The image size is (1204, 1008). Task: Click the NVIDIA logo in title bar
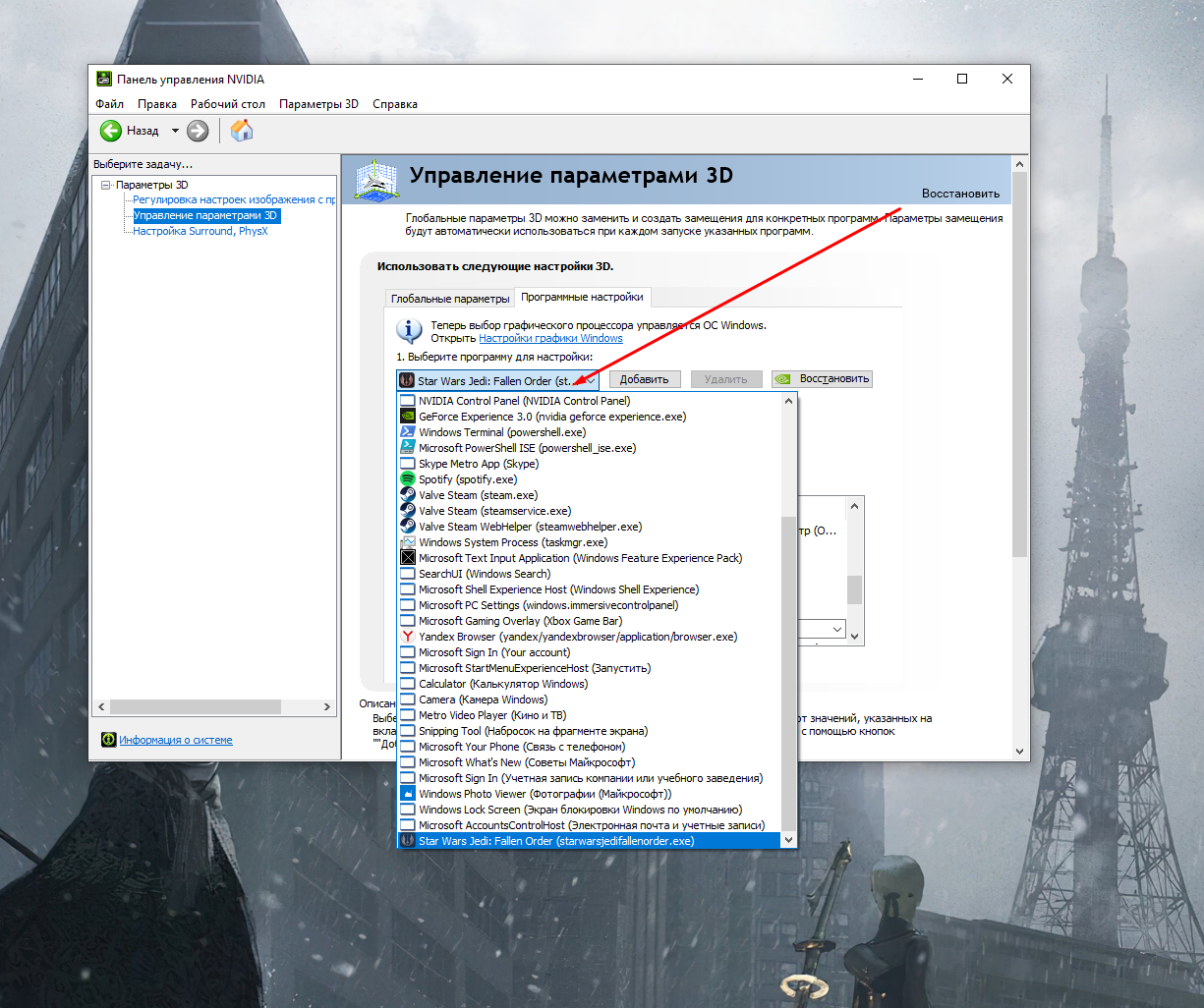103,80
